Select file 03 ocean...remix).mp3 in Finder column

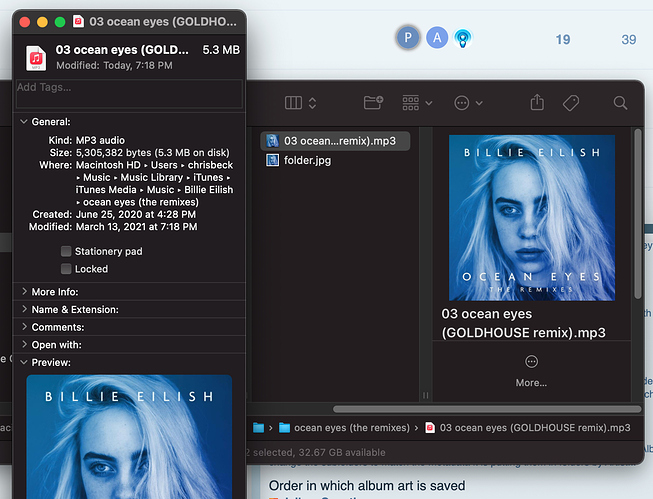335,141
